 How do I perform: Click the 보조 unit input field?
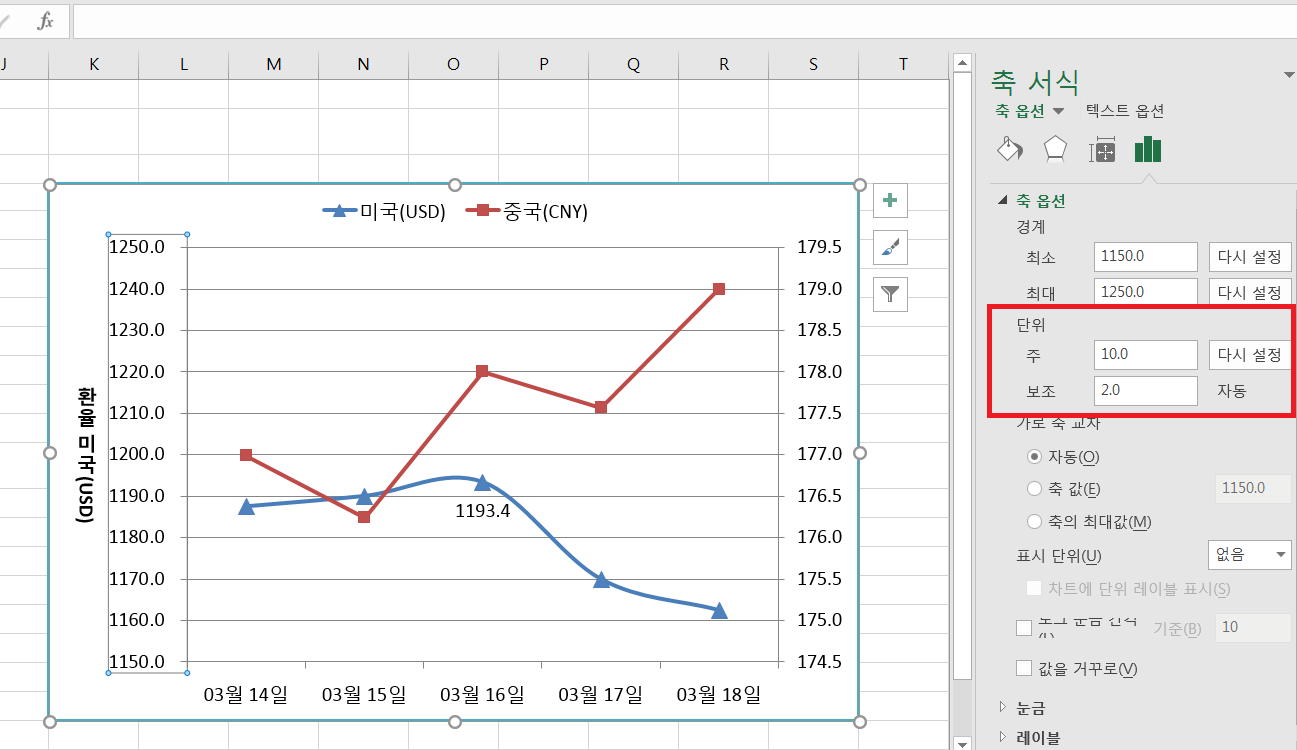(1145, 391)
